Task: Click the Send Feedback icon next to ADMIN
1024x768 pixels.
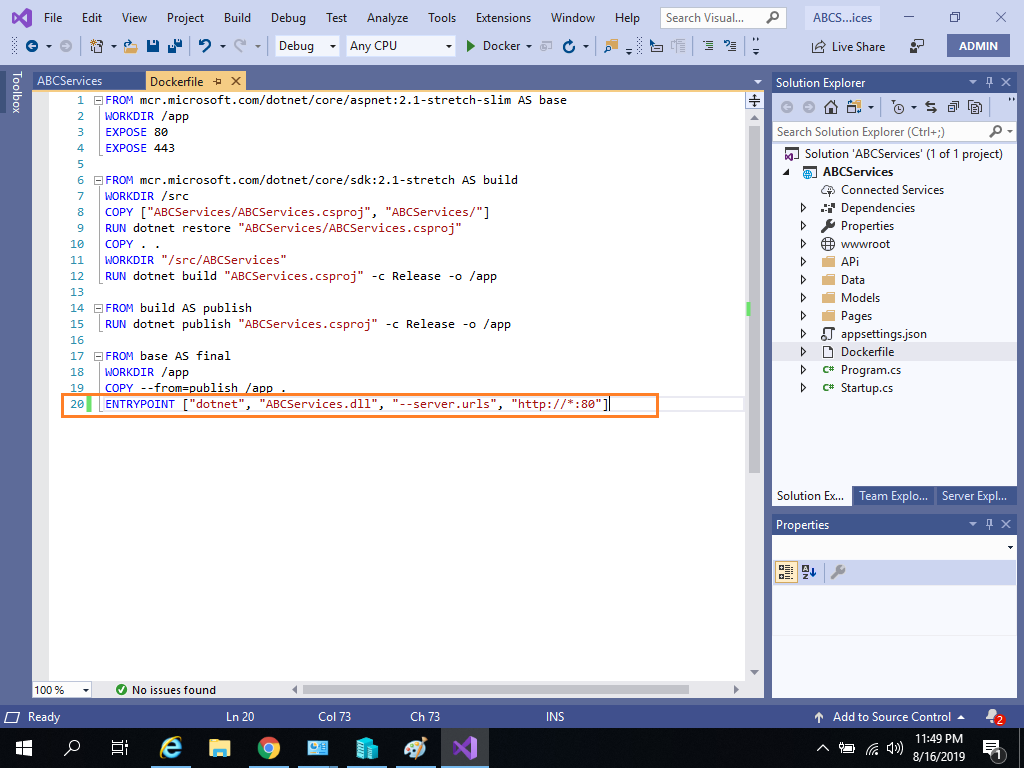Action: pyautogui.click(x=917, y=46)
